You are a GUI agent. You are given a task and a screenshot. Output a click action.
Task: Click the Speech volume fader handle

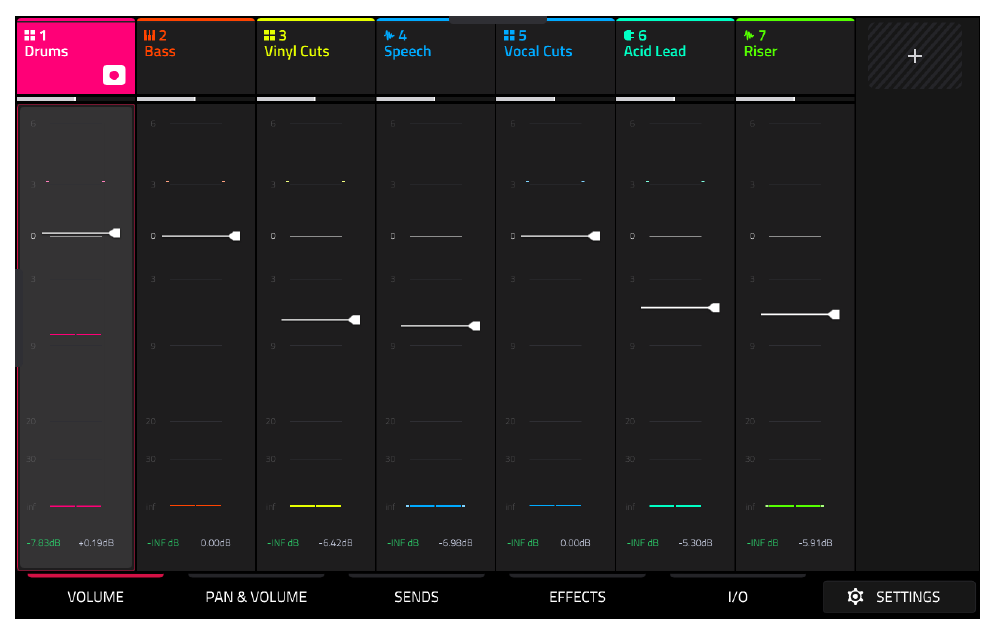click(x=474, y=326)
